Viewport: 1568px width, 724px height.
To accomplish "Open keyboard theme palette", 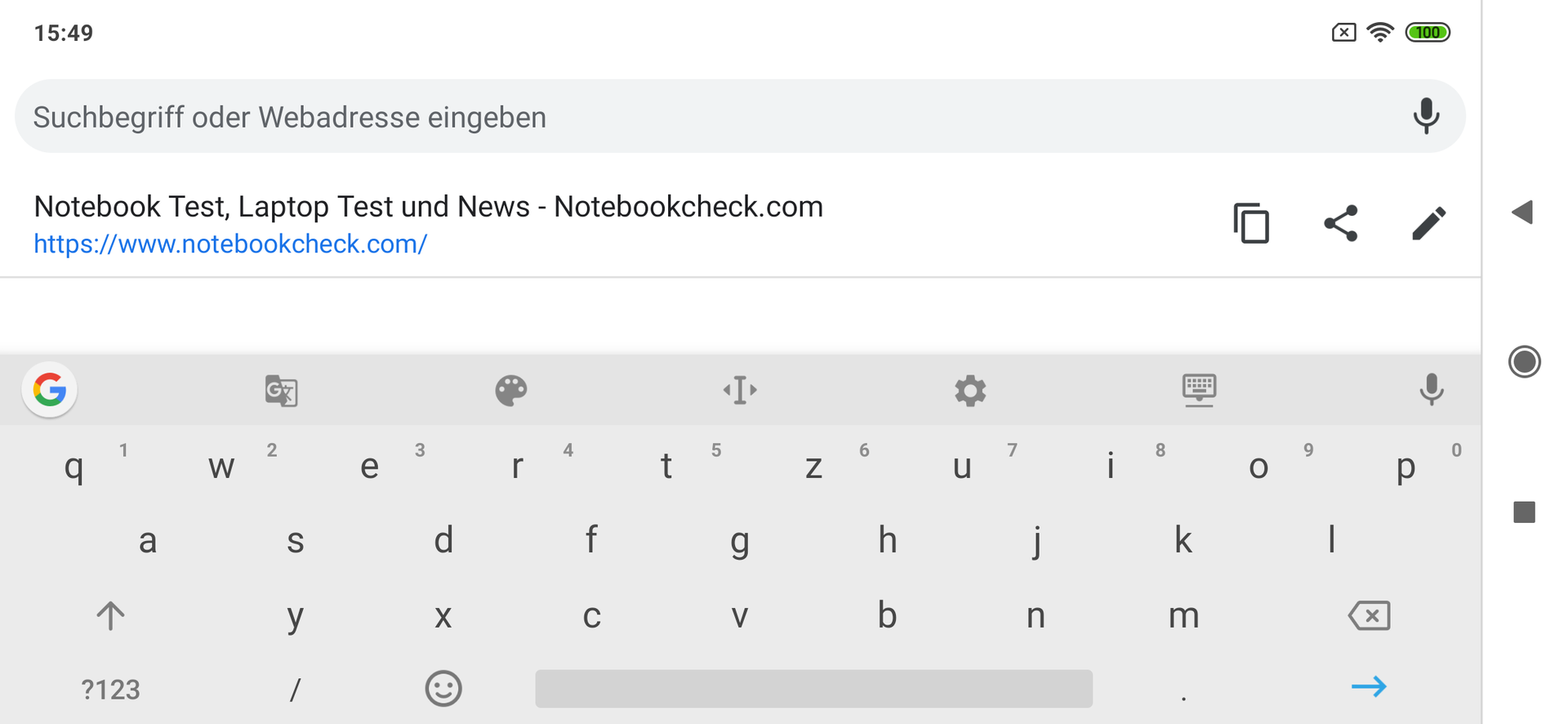I will coord(511,391).
